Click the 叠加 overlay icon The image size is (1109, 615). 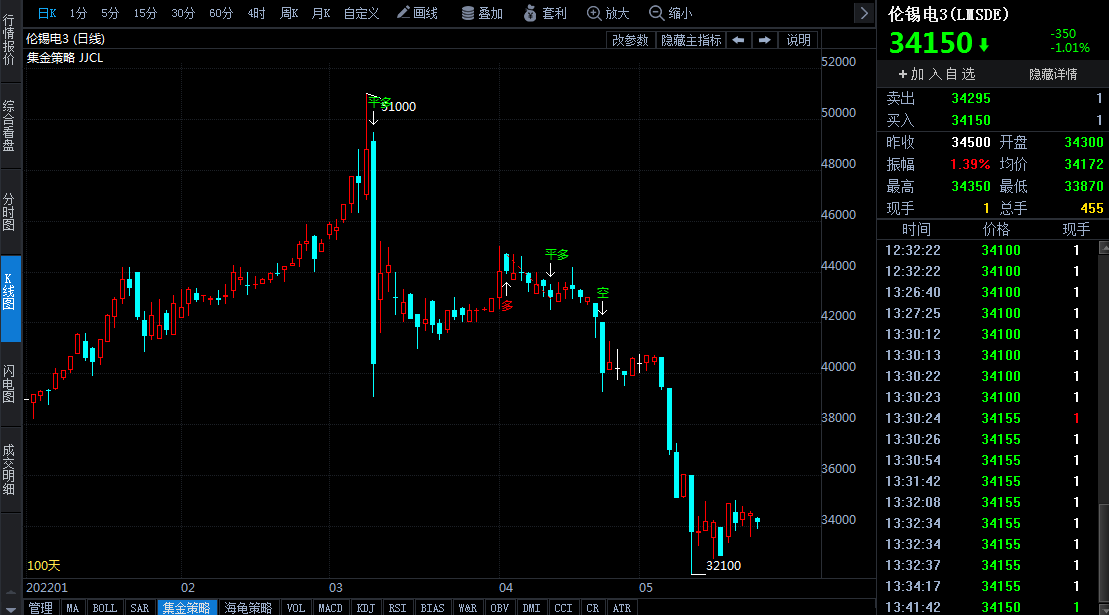pos(482,13)
